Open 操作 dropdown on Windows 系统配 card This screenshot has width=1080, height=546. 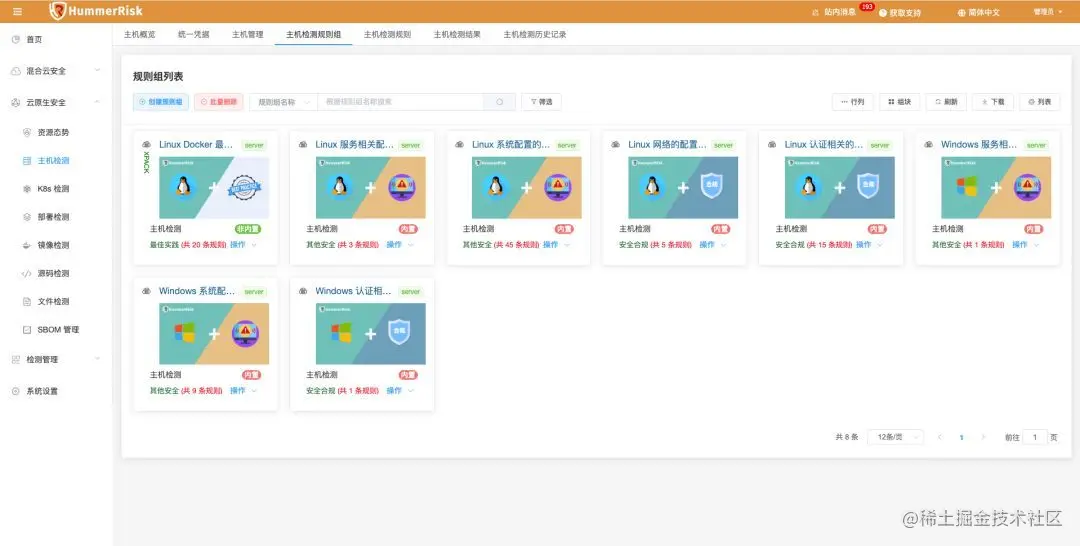pos(243,390)
